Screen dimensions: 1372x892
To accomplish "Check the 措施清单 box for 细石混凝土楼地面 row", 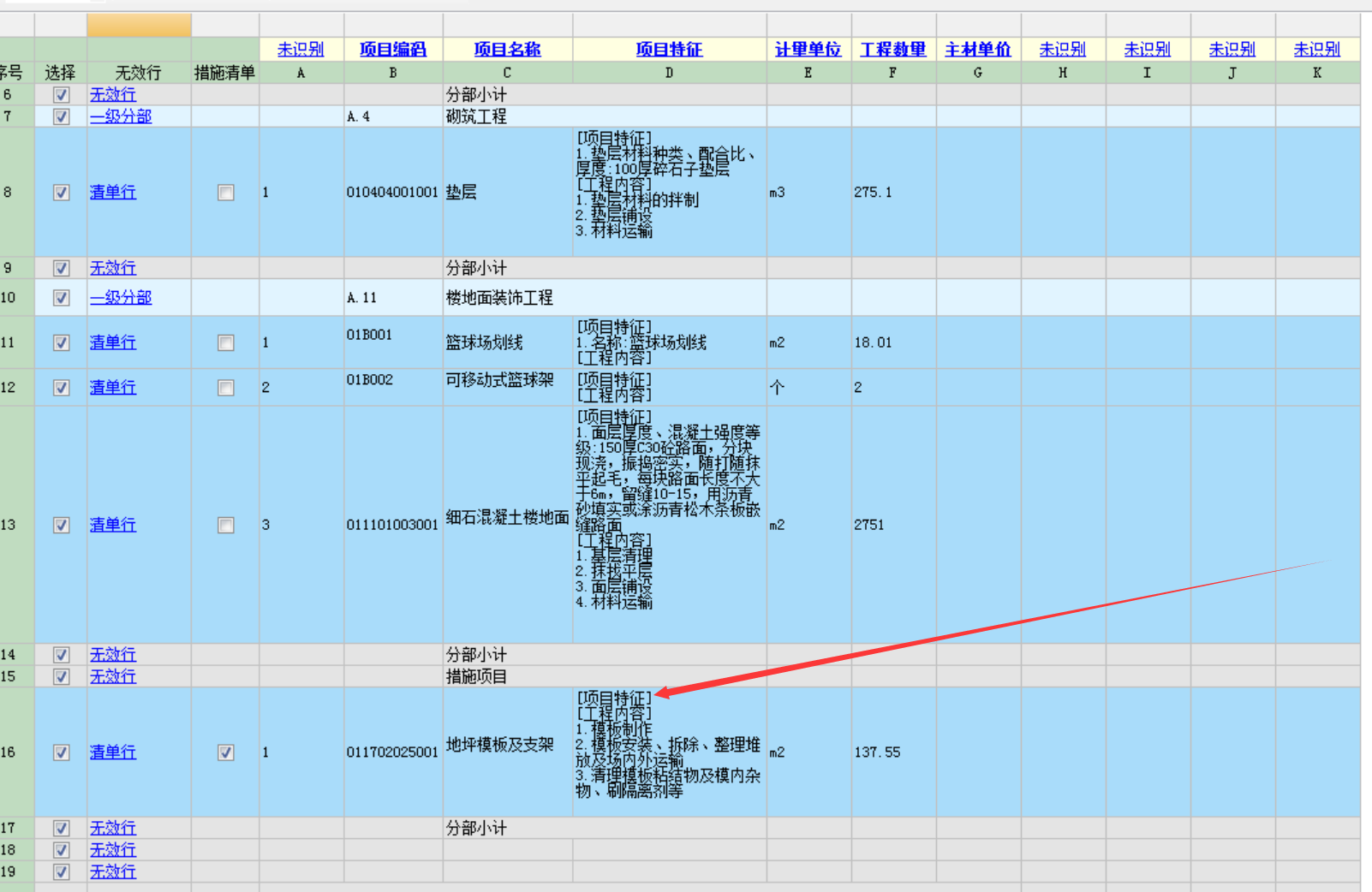I will click(x=225, y=525).
